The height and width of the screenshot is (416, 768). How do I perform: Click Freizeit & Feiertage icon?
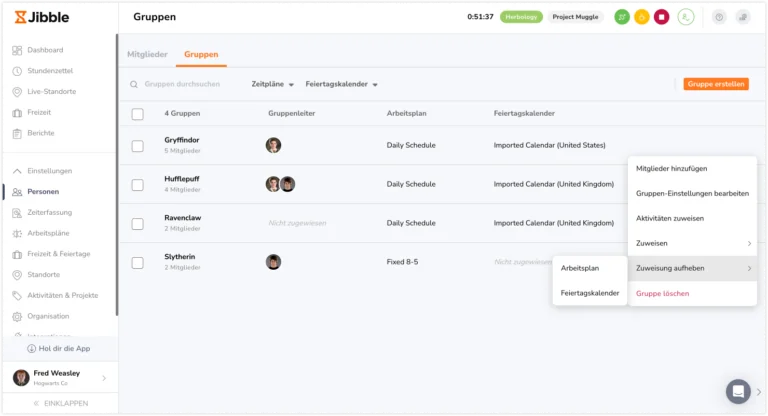pyautogui.click(x=17, y=254)
